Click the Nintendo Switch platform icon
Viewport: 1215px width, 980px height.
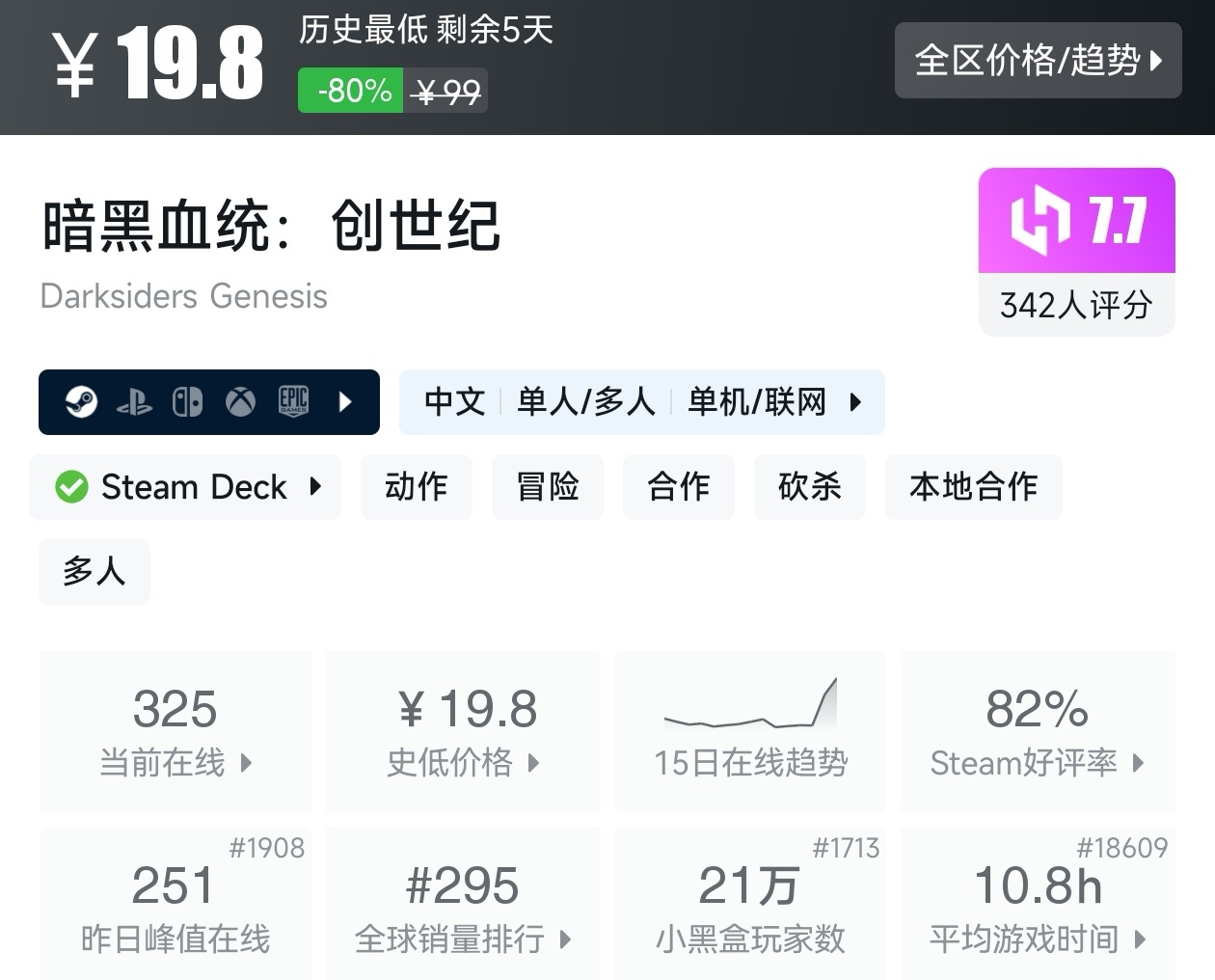coord(187,401)
